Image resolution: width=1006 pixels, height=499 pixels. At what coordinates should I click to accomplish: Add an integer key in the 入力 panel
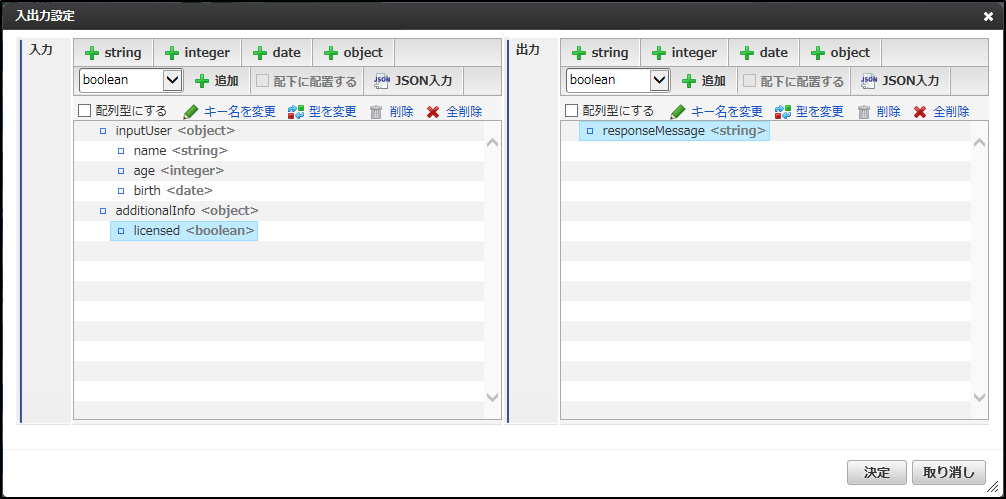197,53
